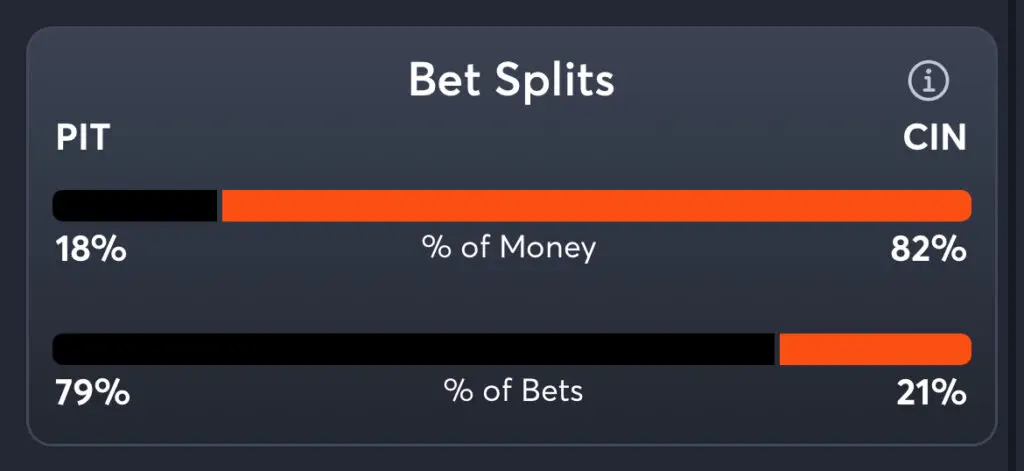Click the orange CIN segment of the money bar
Image resolution: width=1024 pixels, height=471 pixels.
(x=595, y=206)
